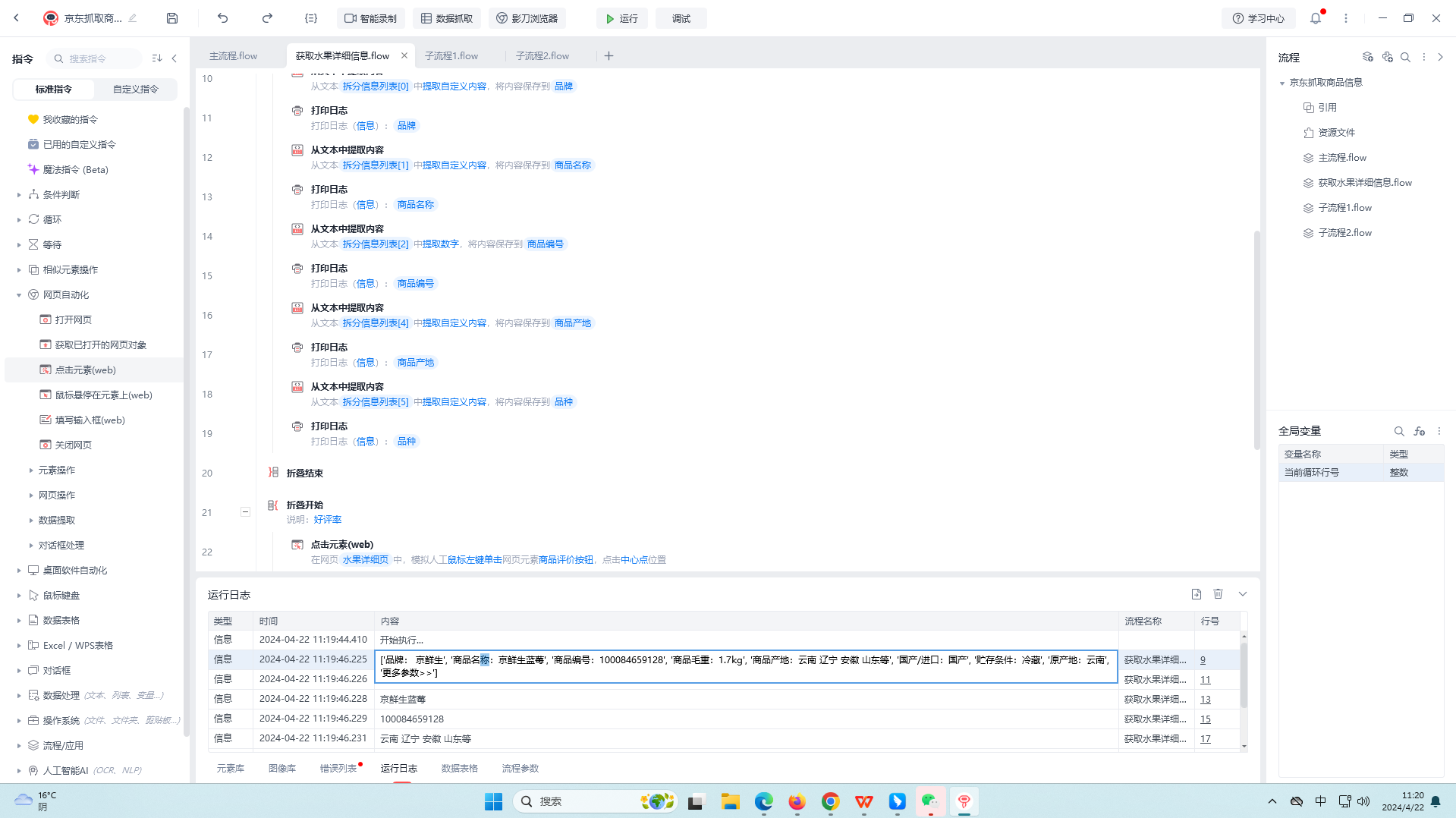Click search icon in global variables panel
This screenshot has height=818, width=1456.
(x=1398, y=431)
